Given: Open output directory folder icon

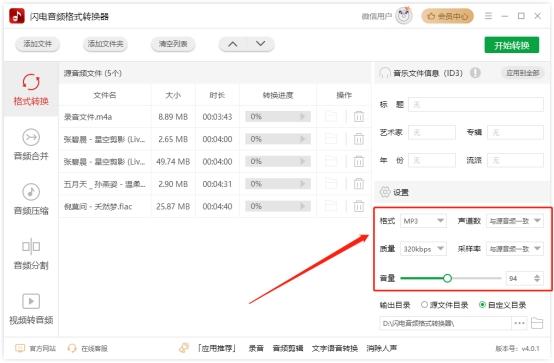Looking at the screenshot, I should pyautogui.click(x=537, y=323).
